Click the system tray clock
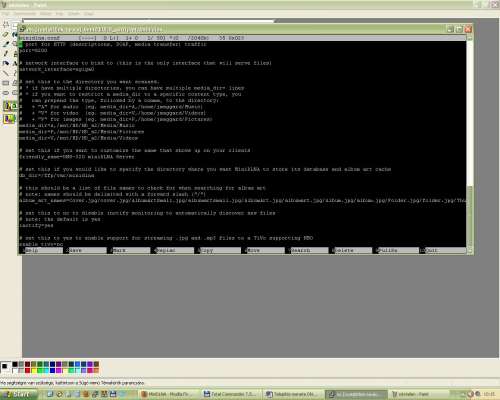The width and height of the screenshot is (500, 400). point(489,394)
